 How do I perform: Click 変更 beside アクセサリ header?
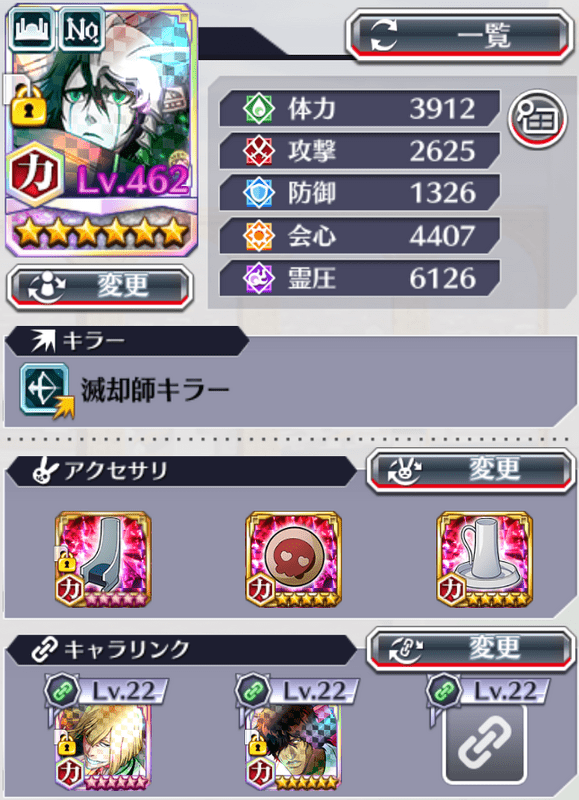point(470,470)
